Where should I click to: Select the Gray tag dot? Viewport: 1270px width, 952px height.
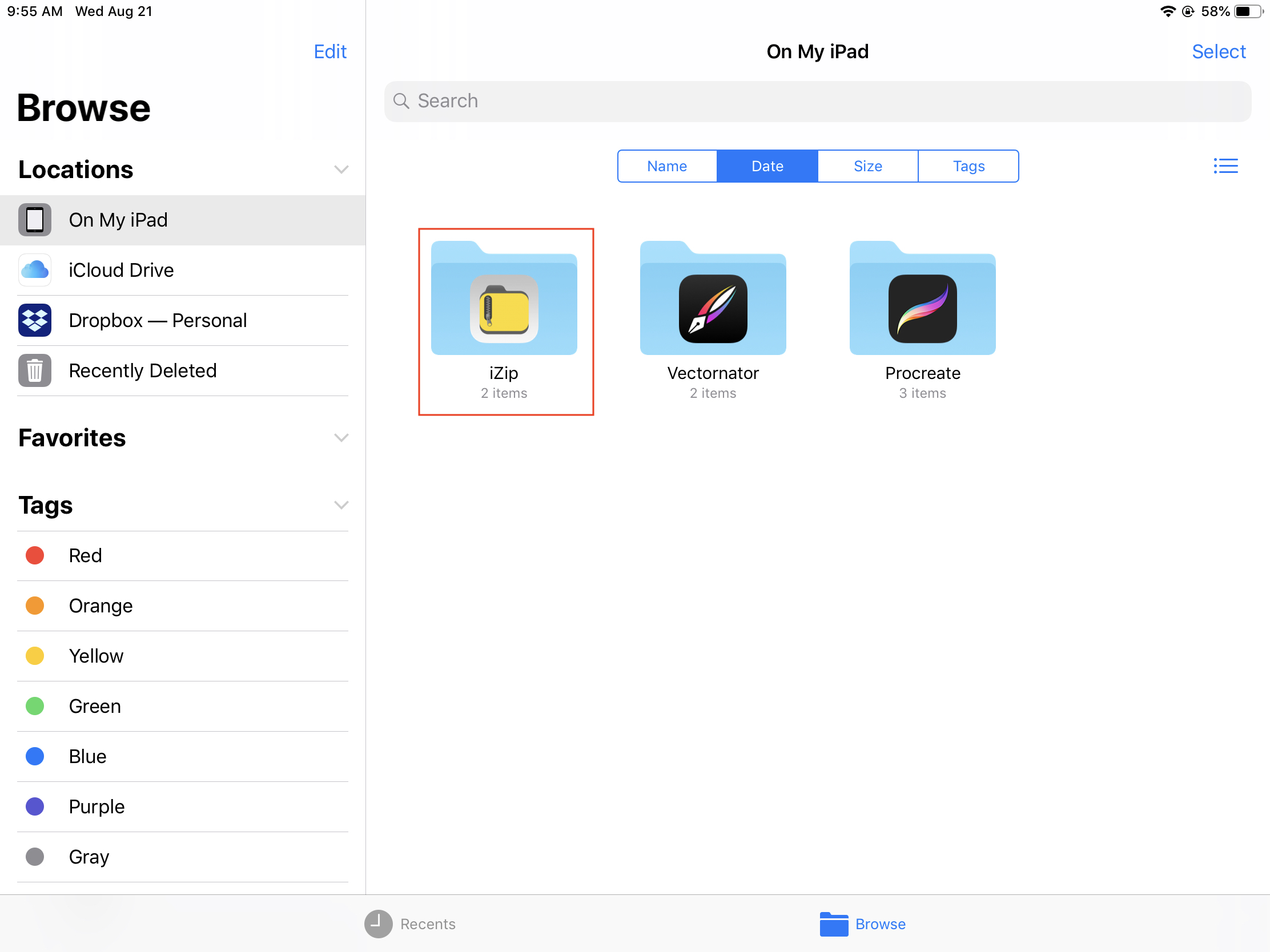click(34, 857)
